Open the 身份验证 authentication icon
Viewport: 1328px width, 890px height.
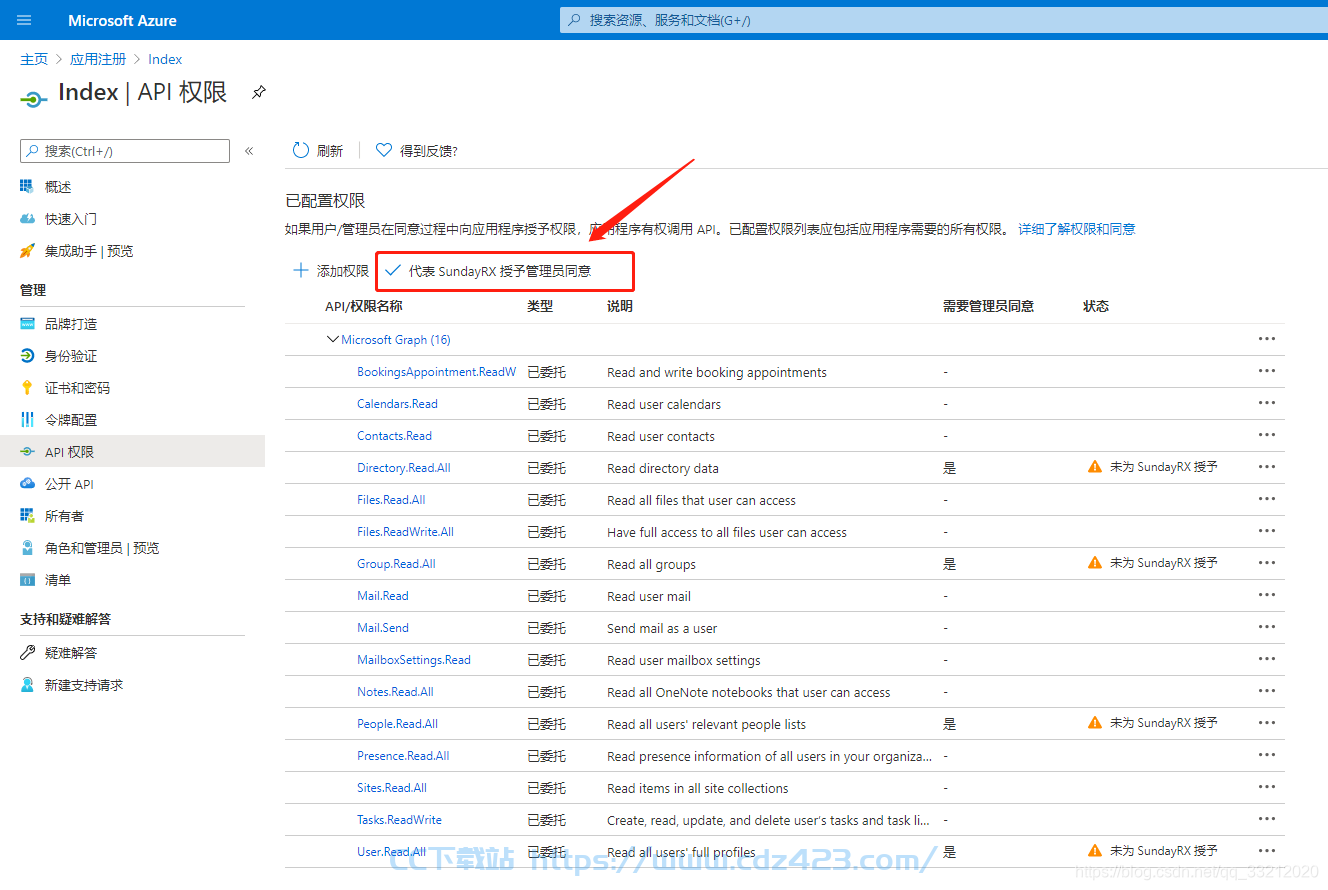pos(27,356)
